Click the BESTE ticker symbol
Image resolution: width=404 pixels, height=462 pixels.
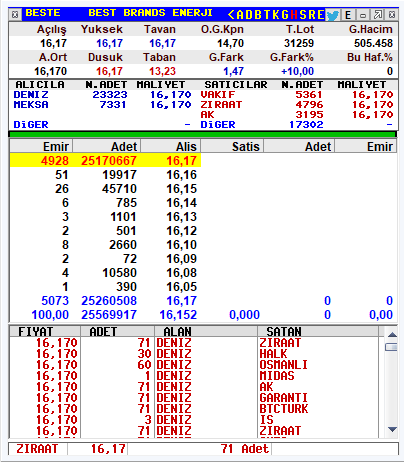point(43,13)
